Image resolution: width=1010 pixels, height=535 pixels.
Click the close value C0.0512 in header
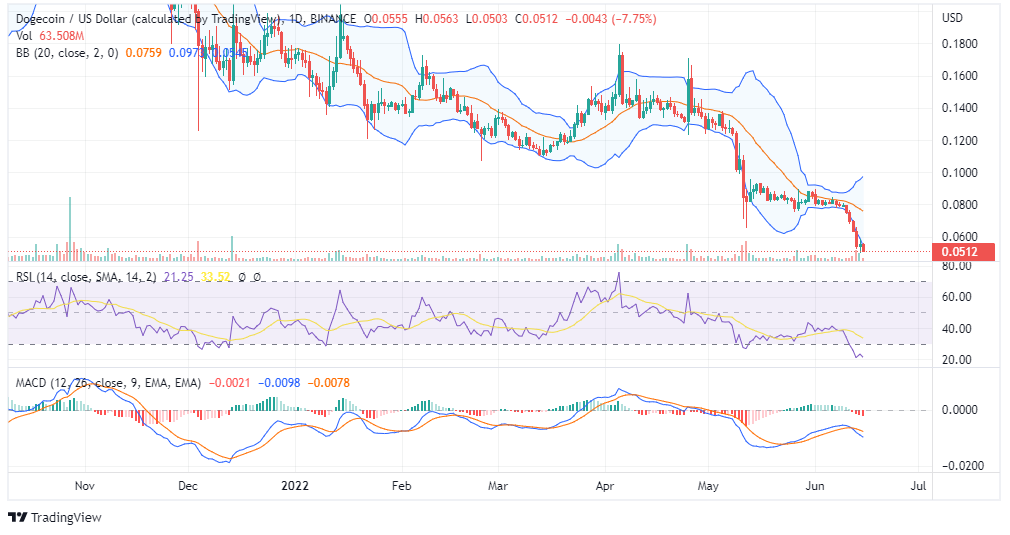coord(536,19)
